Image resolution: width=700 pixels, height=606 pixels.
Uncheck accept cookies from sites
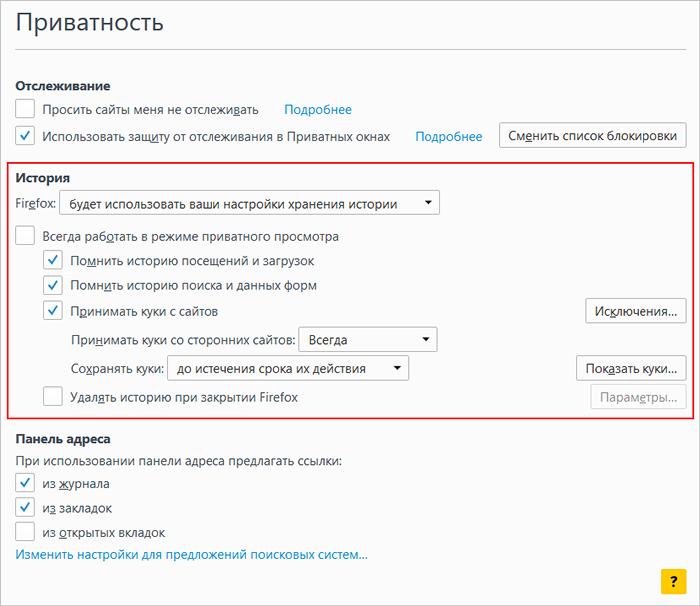53,311
